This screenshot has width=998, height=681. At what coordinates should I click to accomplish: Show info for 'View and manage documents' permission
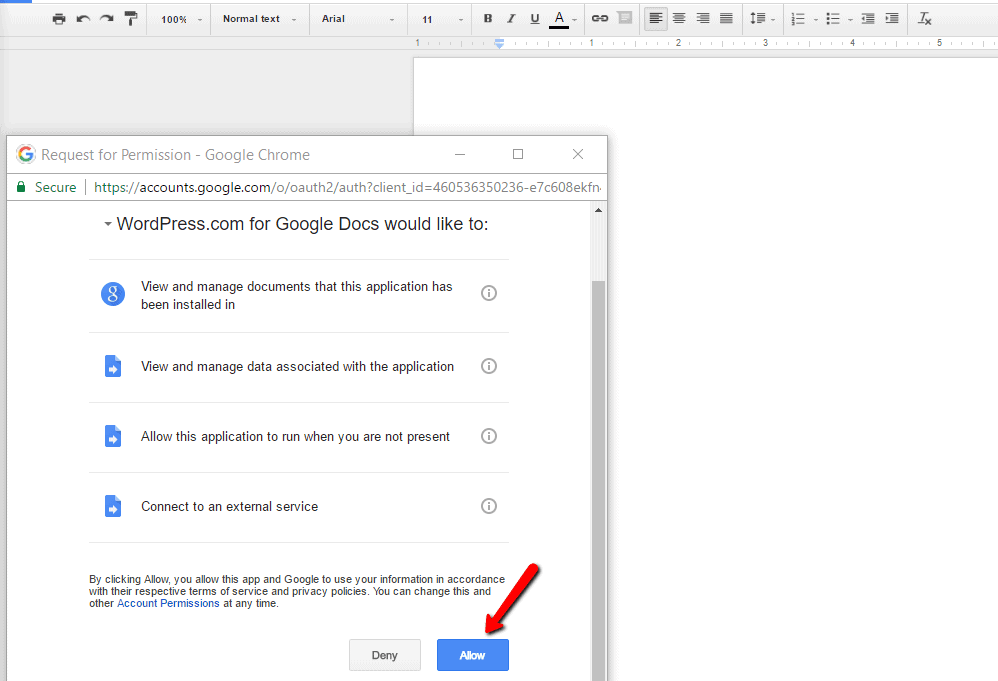(489, 293)
